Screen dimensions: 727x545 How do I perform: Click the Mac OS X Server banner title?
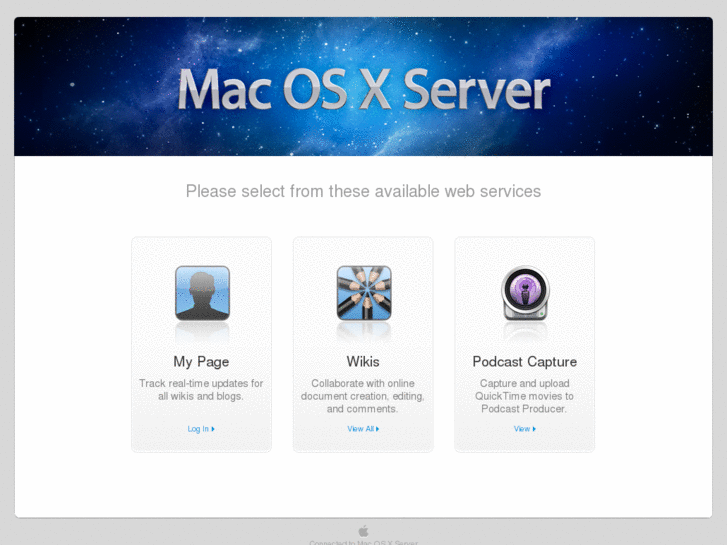[x=364, y=89]
